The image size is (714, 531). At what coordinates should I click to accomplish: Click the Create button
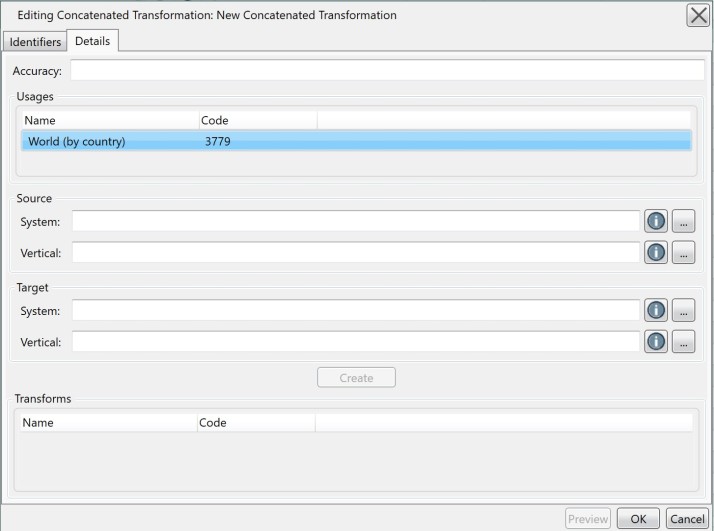[x=356, y=378]
